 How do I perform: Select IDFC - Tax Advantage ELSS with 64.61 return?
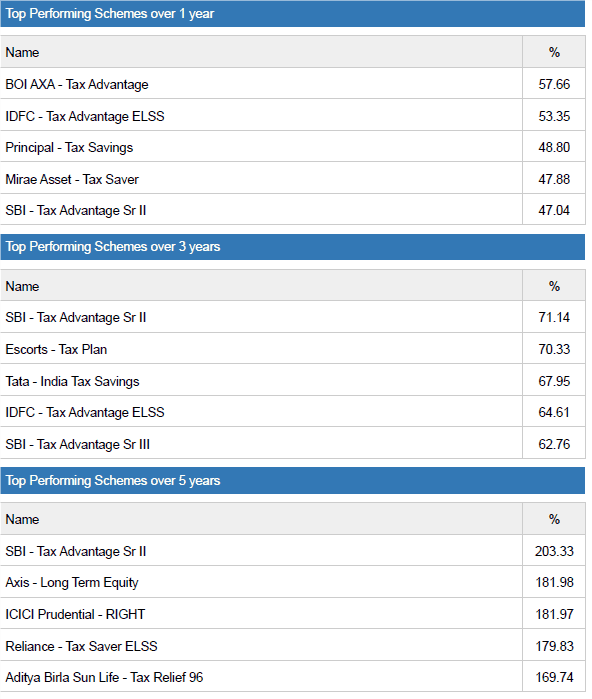(x=85, y=412)
